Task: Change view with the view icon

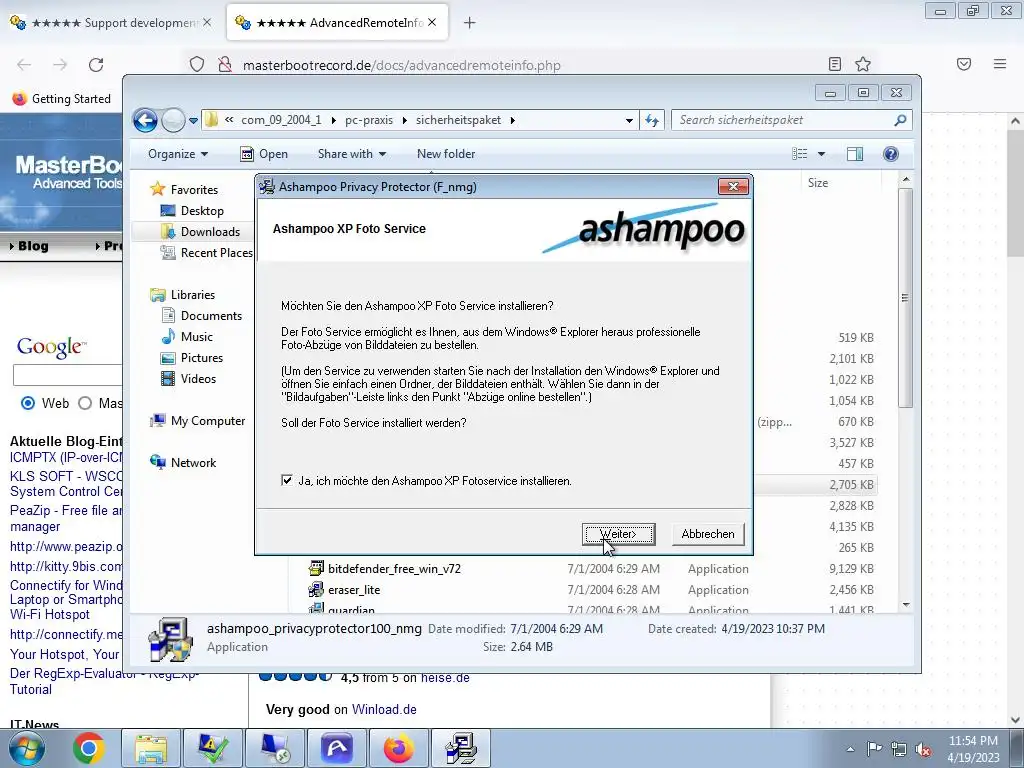Action: point(800,154)
